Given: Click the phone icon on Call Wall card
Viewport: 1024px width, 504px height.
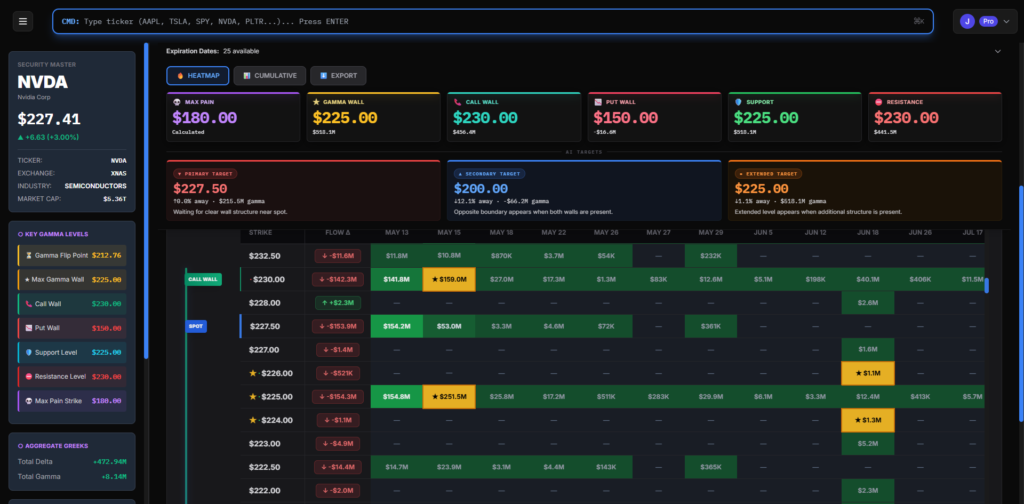Looking at the screenshot, I should 457,102.
